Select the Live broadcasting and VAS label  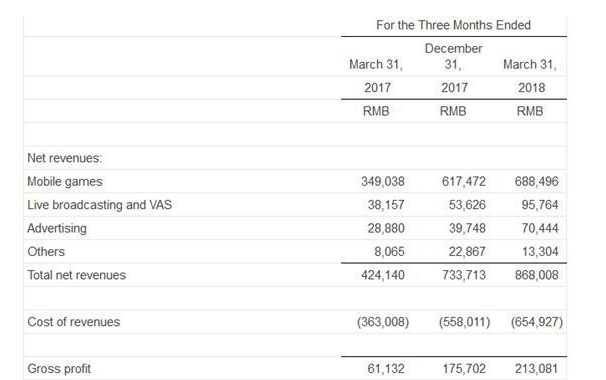tap(99, 204)
